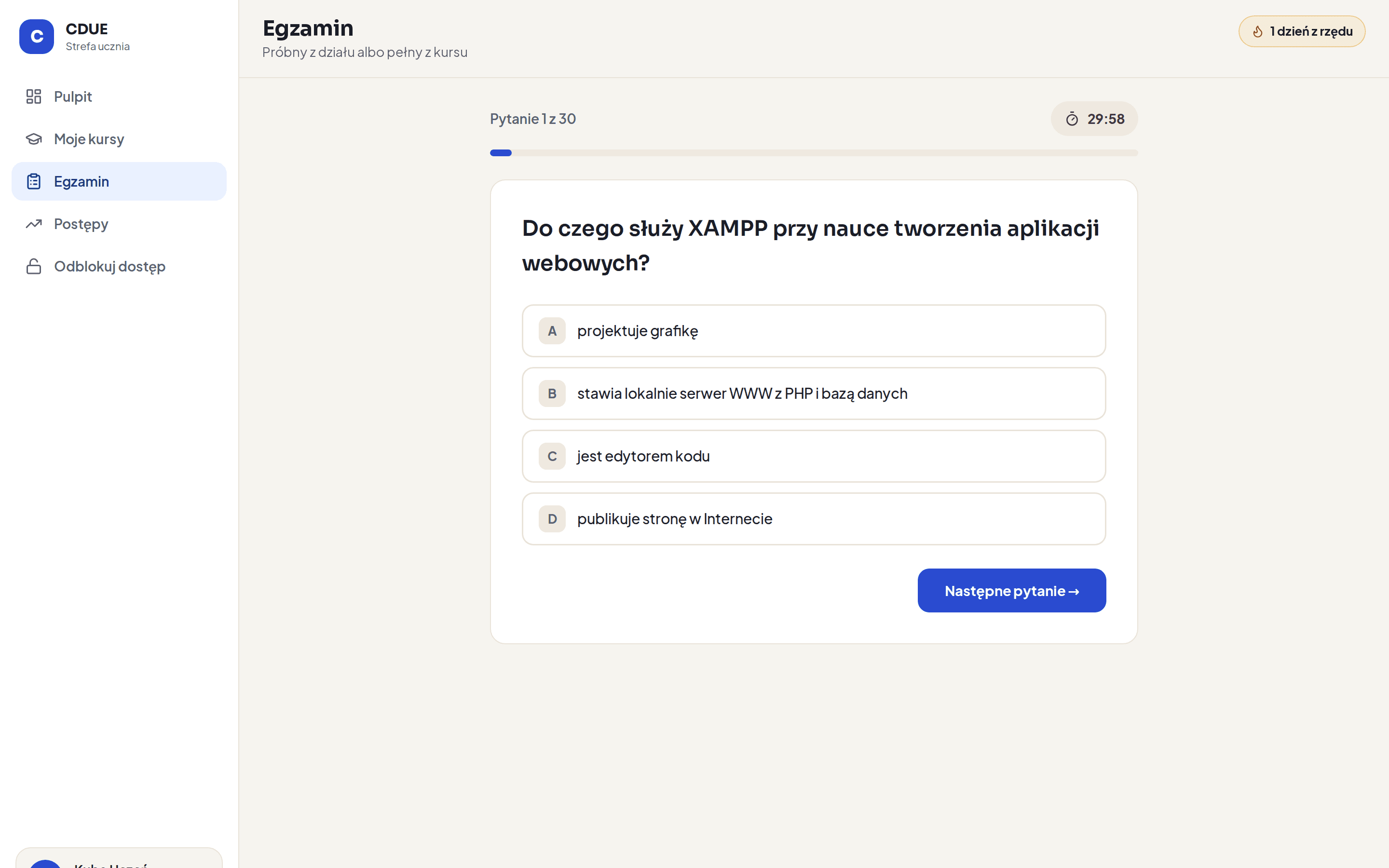Screen dimensions: 1389x868
Task: Click the Odblokuj dostęp padlock icon
Action: [34, 266]
